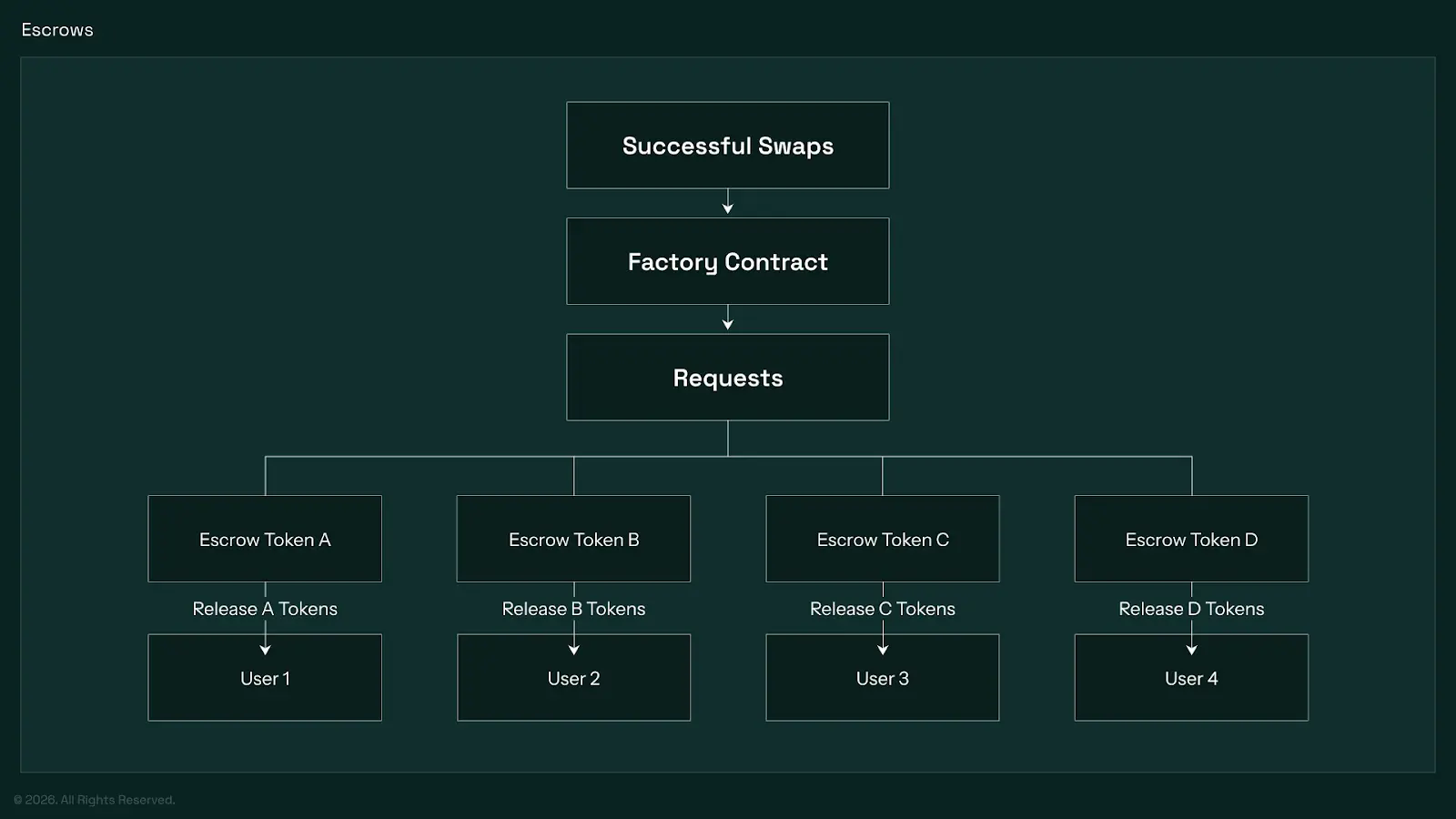The width and height of the screenshot is (1456, 819).
Task: Click the Release C Tokens label
Action: click(x=882, y=609)
